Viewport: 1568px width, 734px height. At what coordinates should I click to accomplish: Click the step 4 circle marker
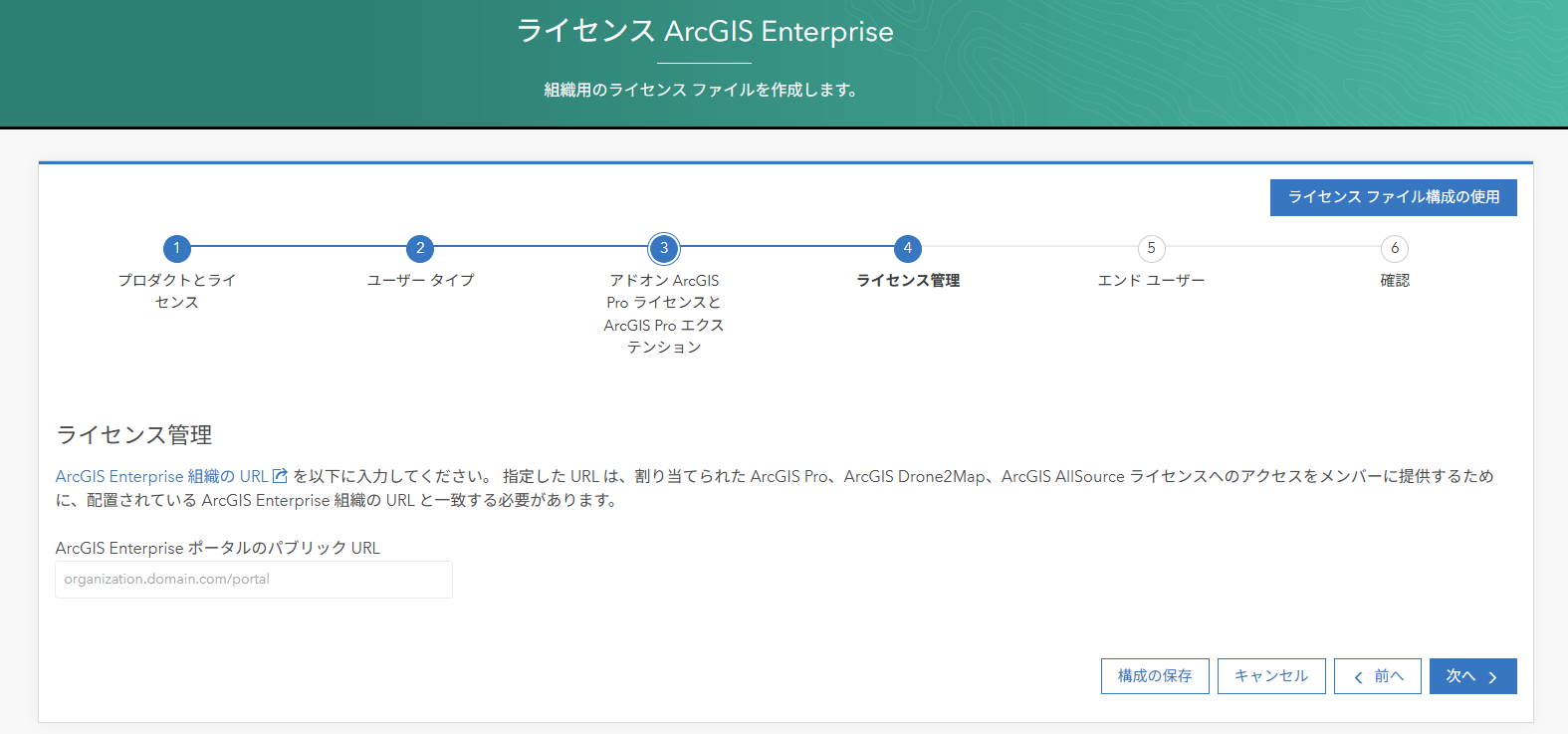tap(907, 248)
